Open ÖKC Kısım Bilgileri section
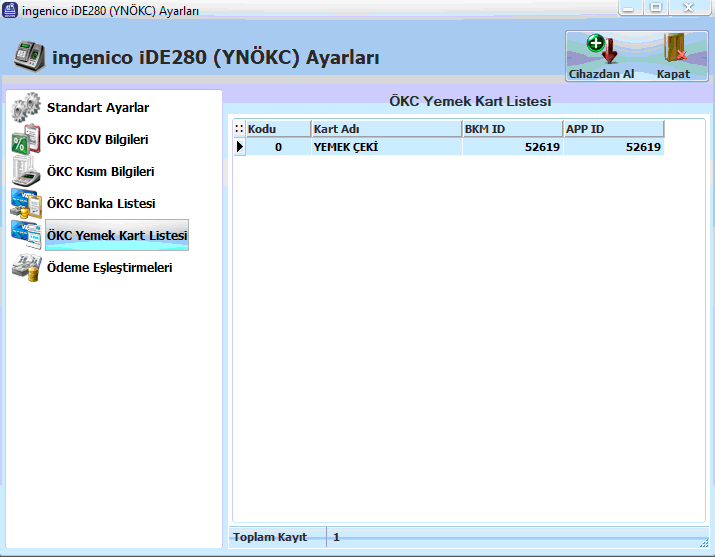 click(x=101, y=171)
